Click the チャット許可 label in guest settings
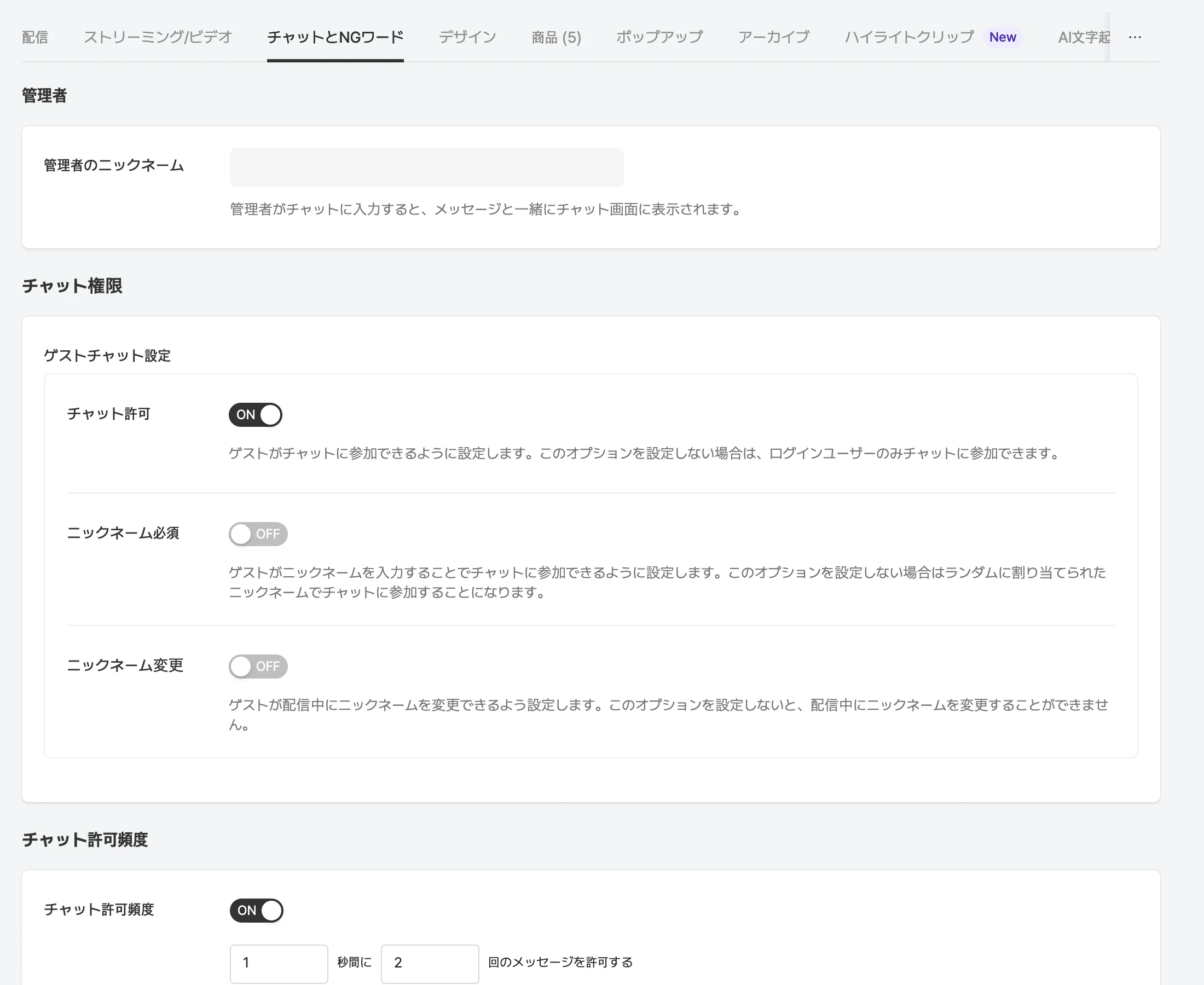The height and width of the screenshot is (985, 1204). coord(108,414)
